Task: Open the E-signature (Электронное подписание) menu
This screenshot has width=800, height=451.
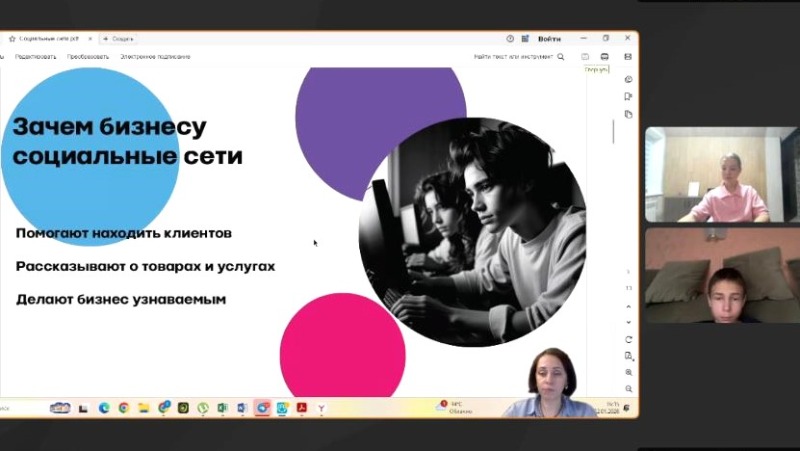Action: click(x=155, y=57)
